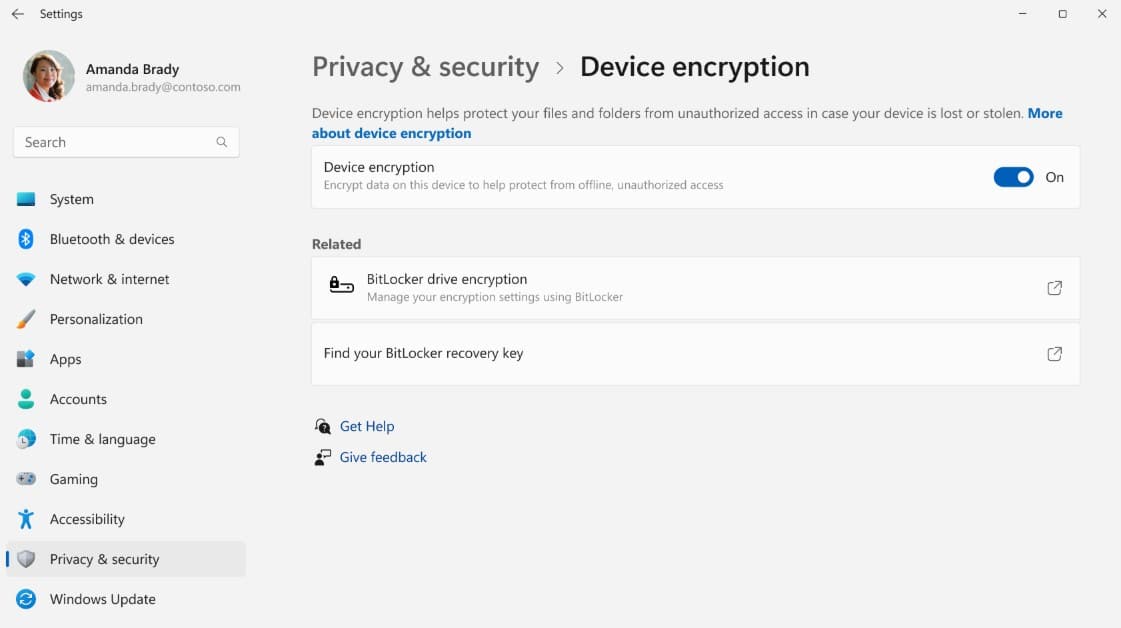The height and width of the screenshot is (628, 1121).
Task: Select the Gaming category
Action: click(126, 479)
